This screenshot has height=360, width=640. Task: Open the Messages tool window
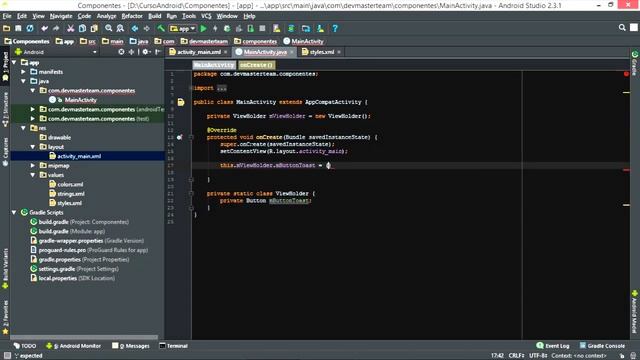(x=131, y=346)
